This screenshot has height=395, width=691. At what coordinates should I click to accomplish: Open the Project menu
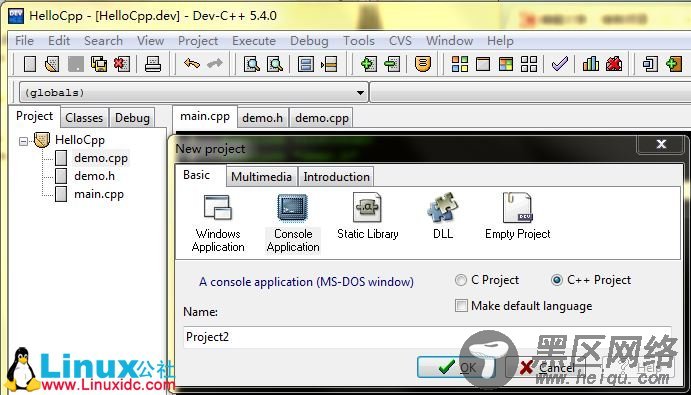coord(198,41)
